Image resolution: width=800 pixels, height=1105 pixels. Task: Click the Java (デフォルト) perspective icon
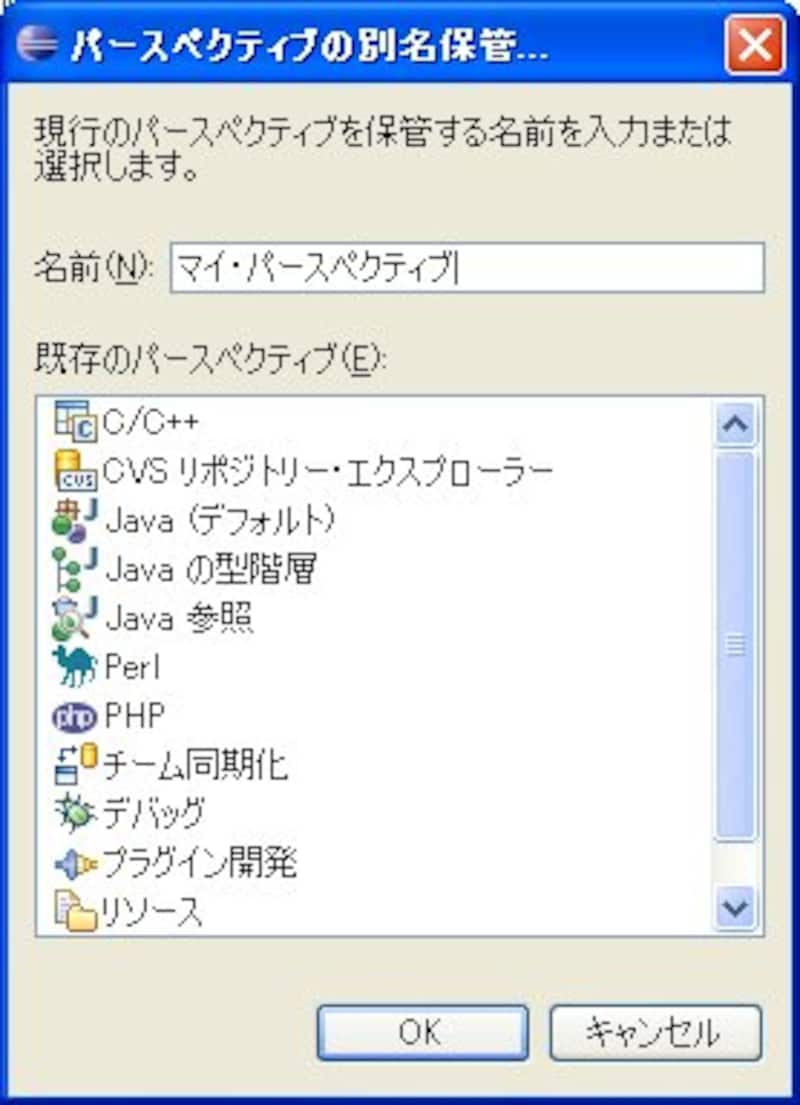(x=75, y=520)
